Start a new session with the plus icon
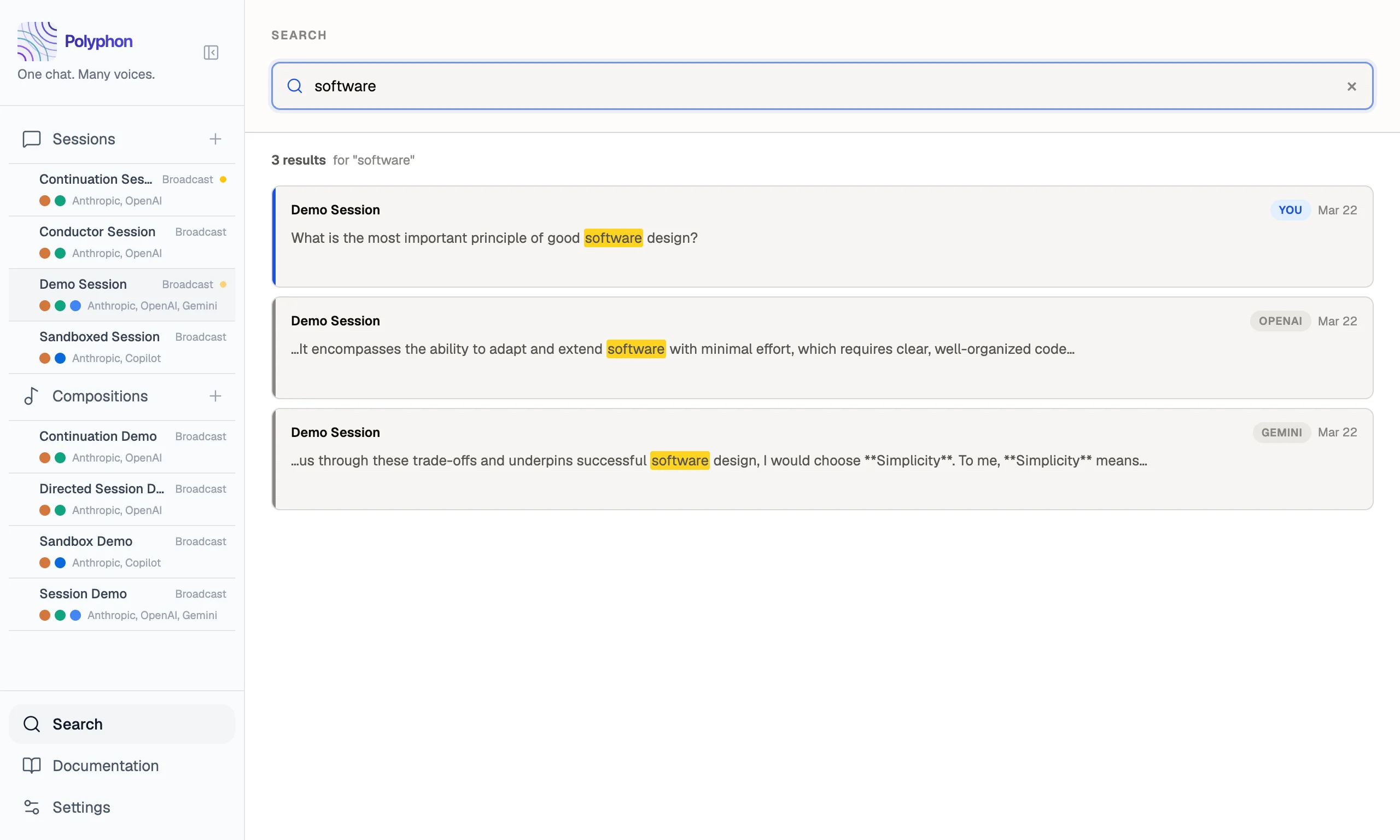The height and width of the screenshot is (840, 1400). point(215,139)
